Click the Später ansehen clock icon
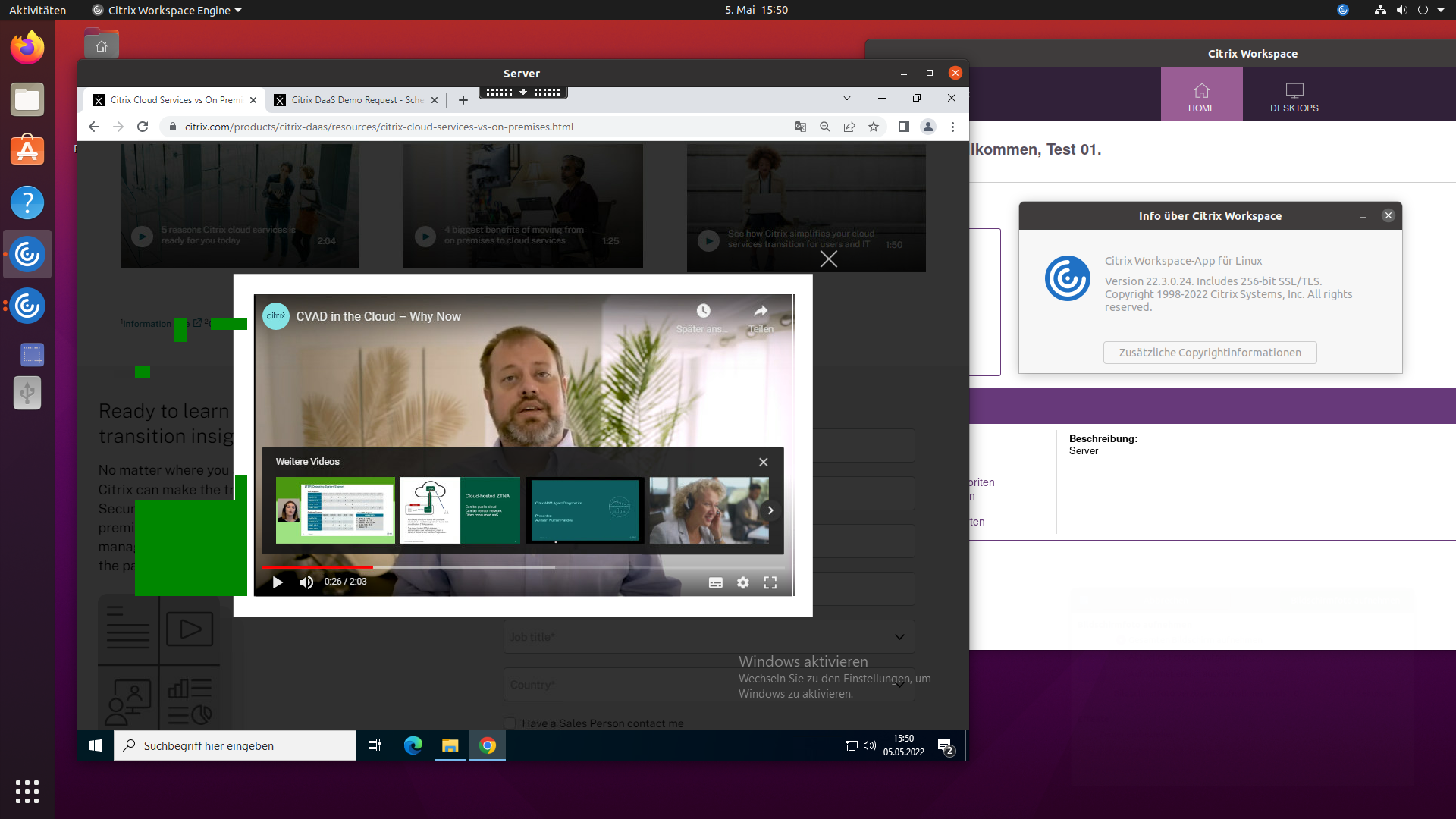Viewport: 1456px width, 819px height. point(703,311)
